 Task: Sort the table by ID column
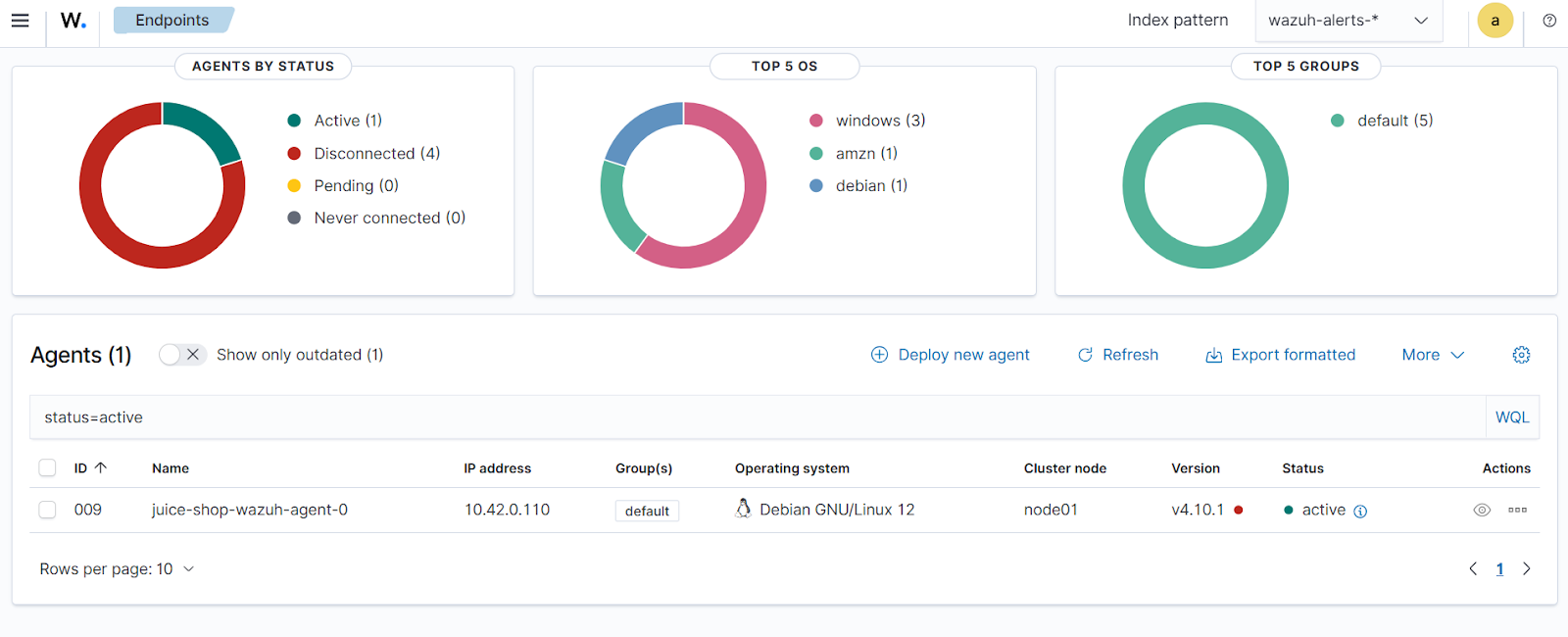(x=89, y=468)
